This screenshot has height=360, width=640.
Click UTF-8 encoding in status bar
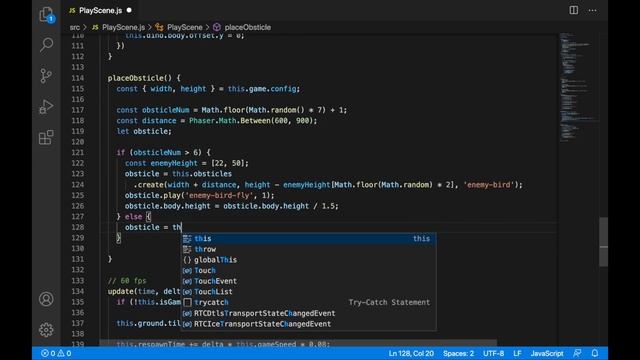(x=493, y=353)
